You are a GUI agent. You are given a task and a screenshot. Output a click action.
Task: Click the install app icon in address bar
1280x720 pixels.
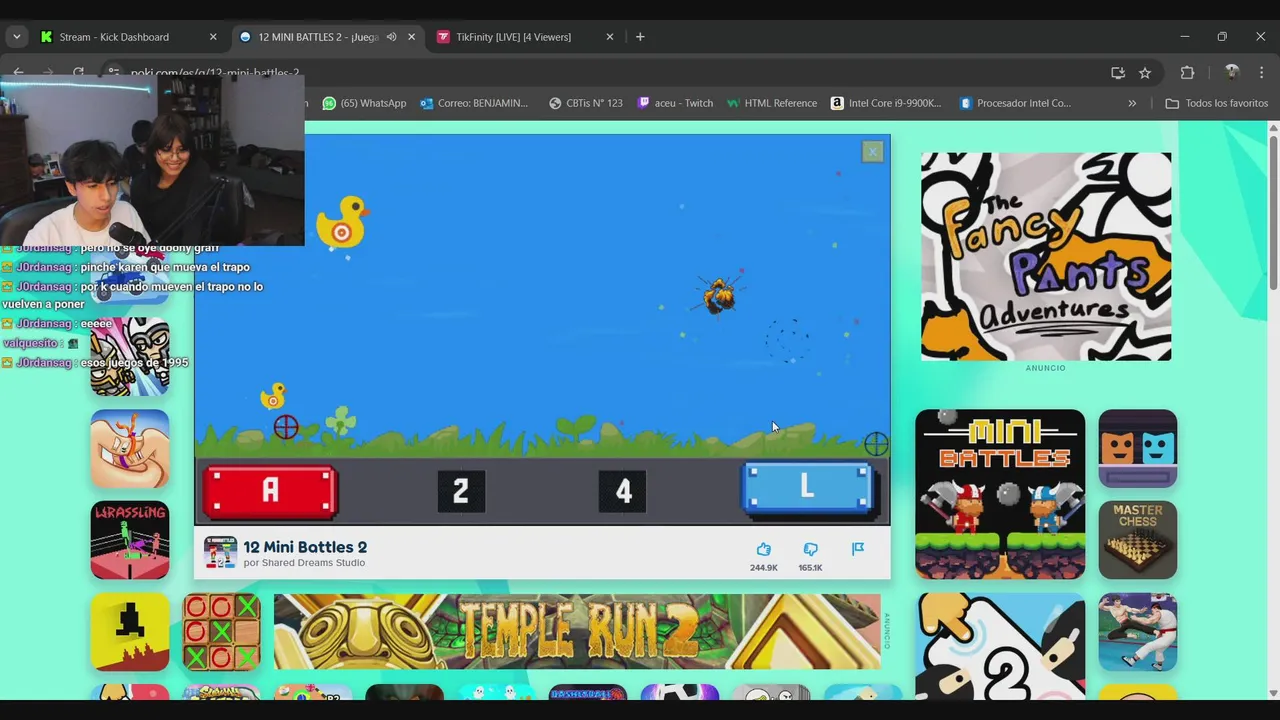[1118, 73]
